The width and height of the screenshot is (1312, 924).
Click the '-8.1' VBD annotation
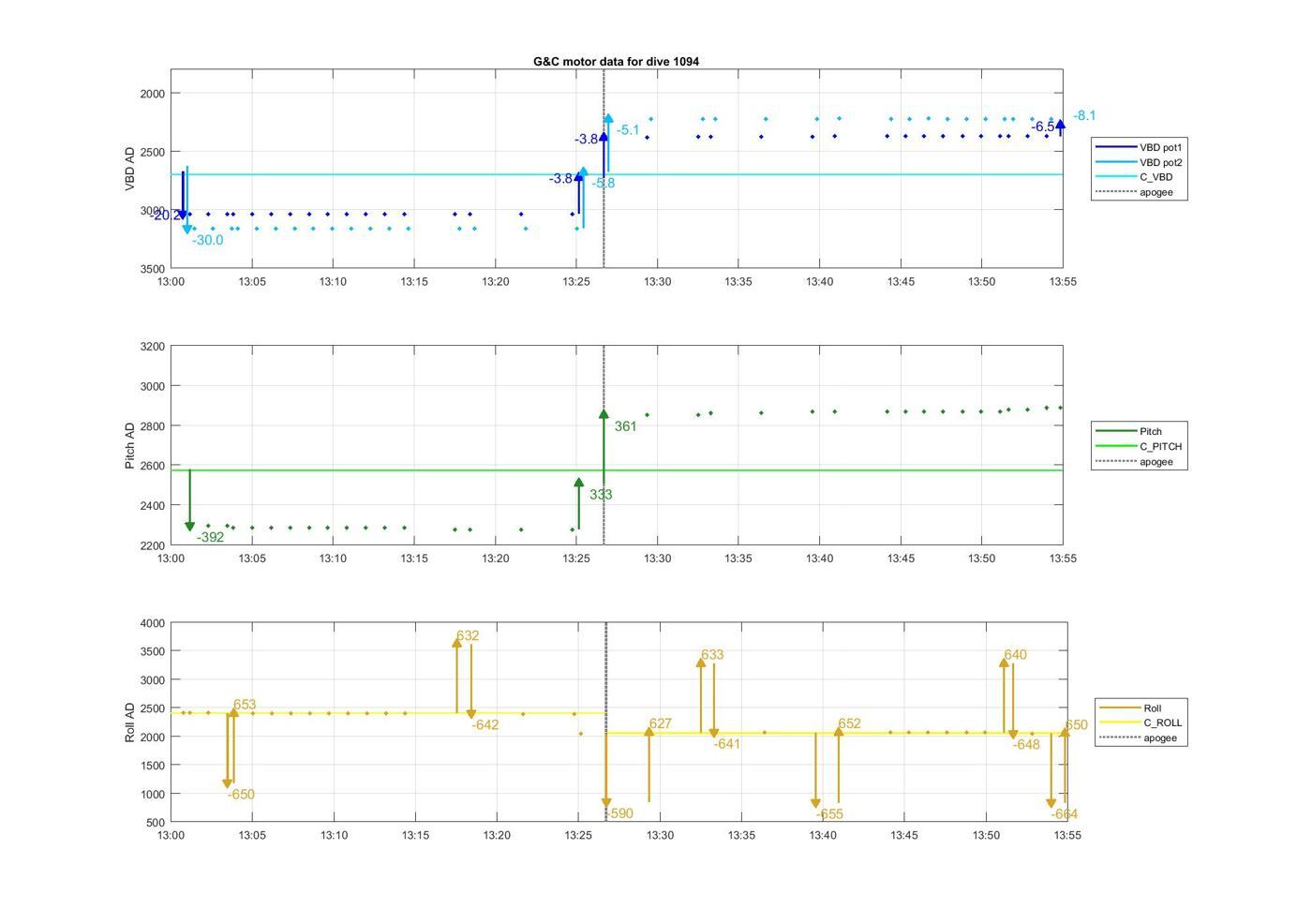(1084, 115)
